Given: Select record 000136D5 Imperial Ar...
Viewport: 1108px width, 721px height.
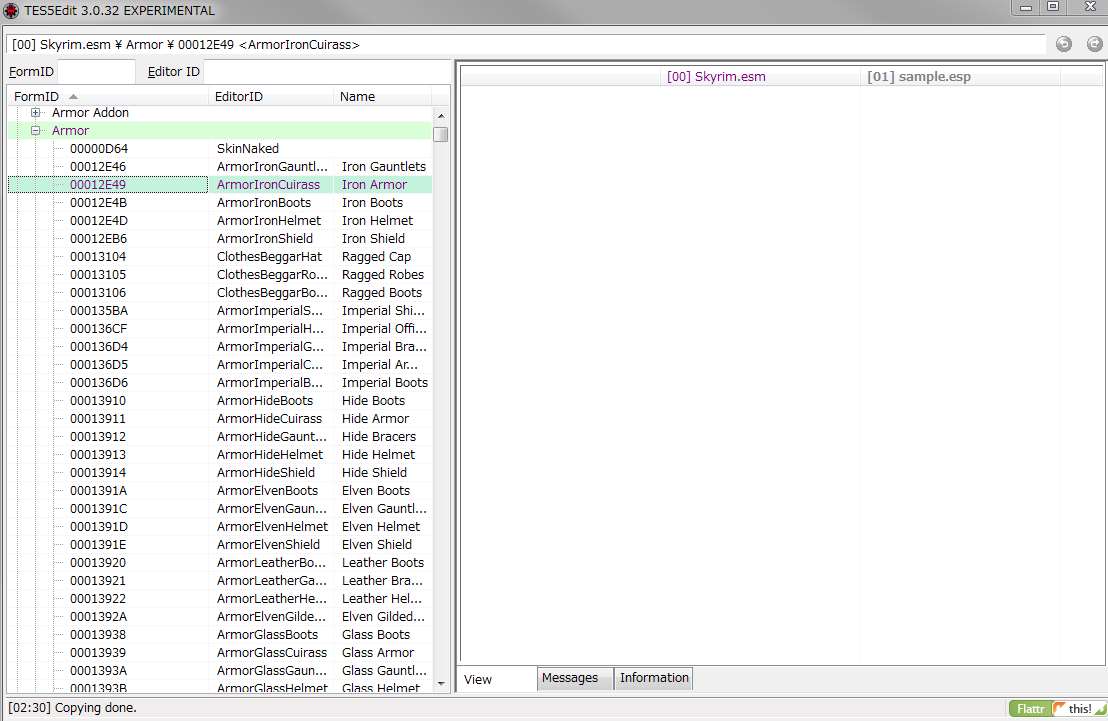Looking at the screenshot, I should point(220,365).
